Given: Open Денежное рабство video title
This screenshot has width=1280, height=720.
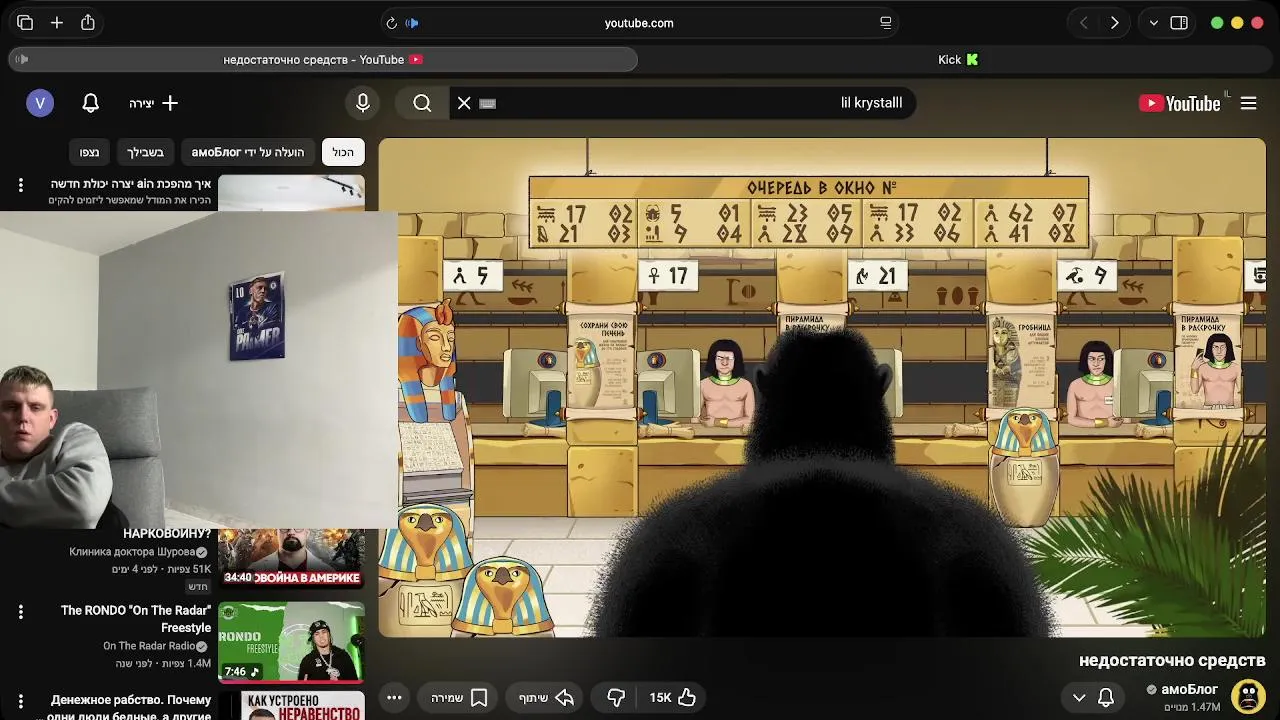Looking at the screenshot, I should pos(130,708).
